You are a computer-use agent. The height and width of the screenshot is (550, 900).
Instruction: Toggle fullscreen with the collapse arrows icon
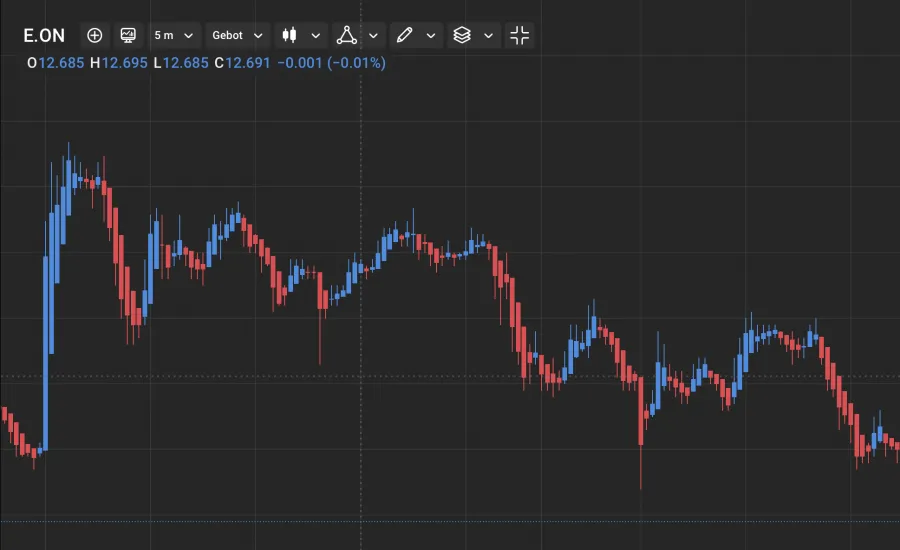(519, 36)
